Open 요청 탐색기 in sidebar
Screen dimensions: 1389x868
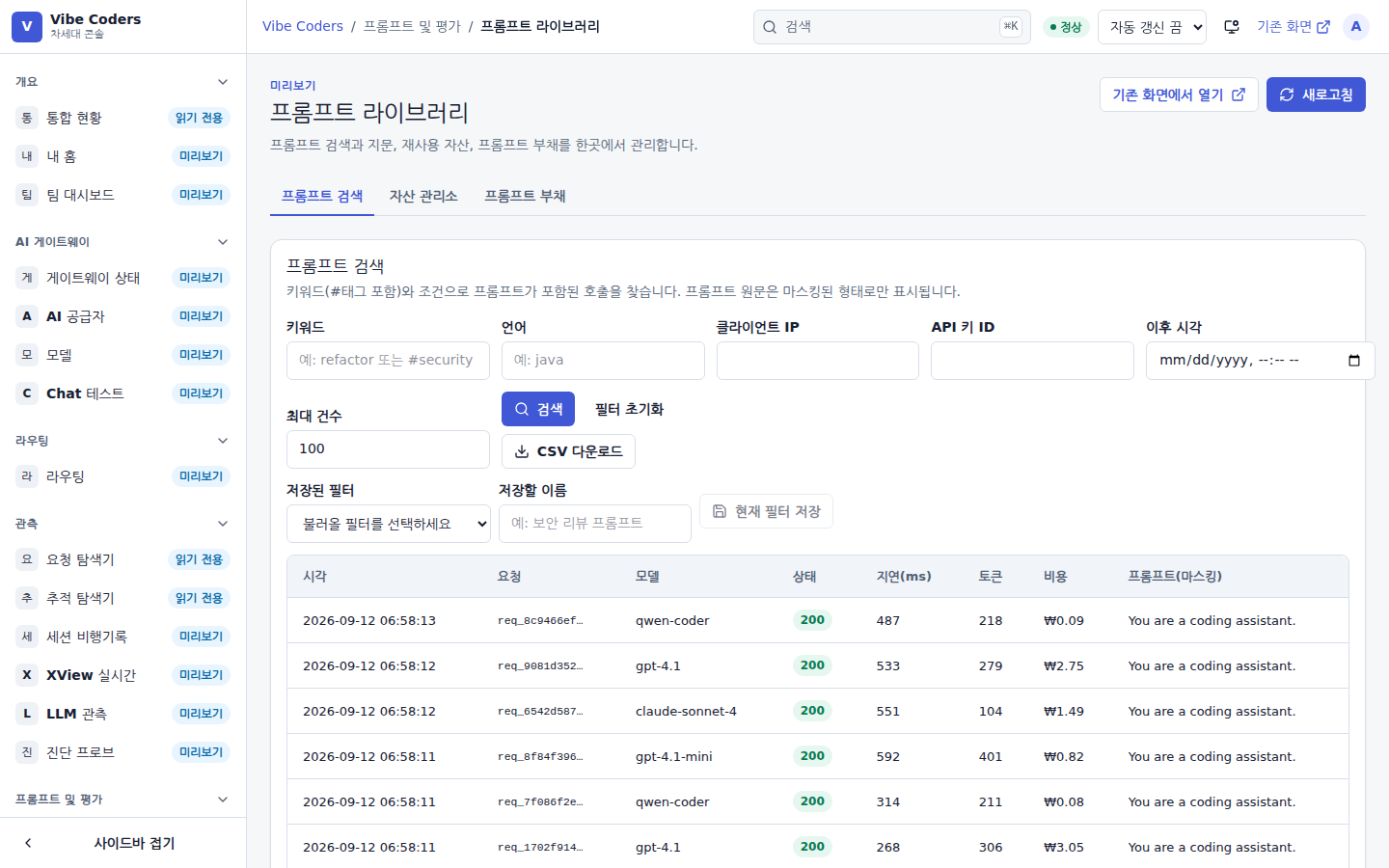[x=123, y=559]
